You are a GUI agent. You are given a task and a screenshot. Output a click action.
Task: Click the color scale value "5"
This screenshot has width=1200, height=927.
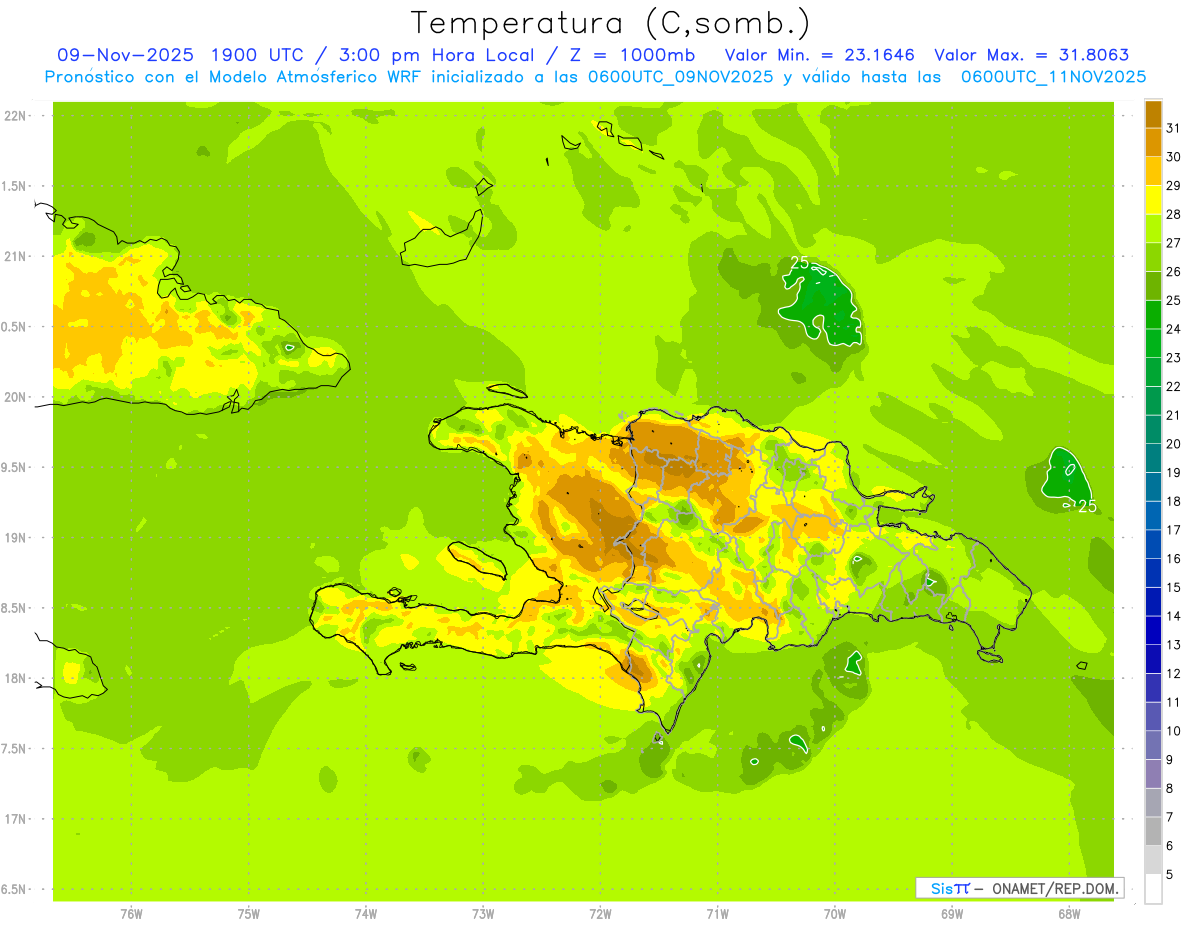[1169, 875]
